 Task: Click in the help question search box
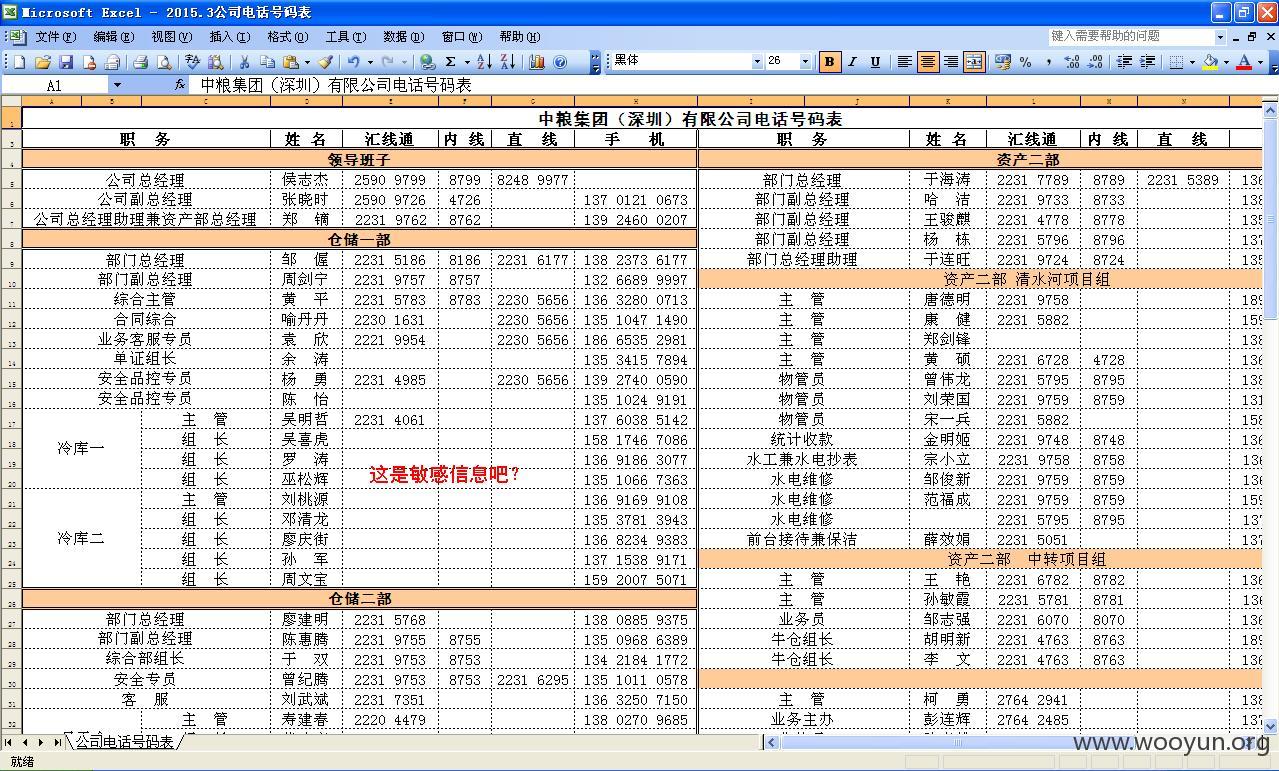[x=1130, y=36]
